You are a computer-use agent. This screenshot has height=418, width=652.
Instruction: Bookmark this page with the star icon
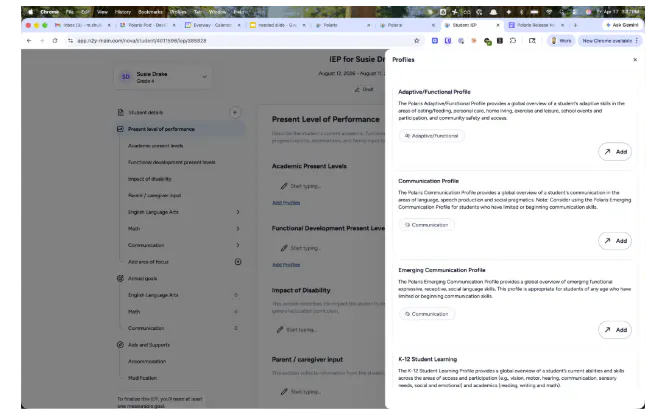click(419, 41)
